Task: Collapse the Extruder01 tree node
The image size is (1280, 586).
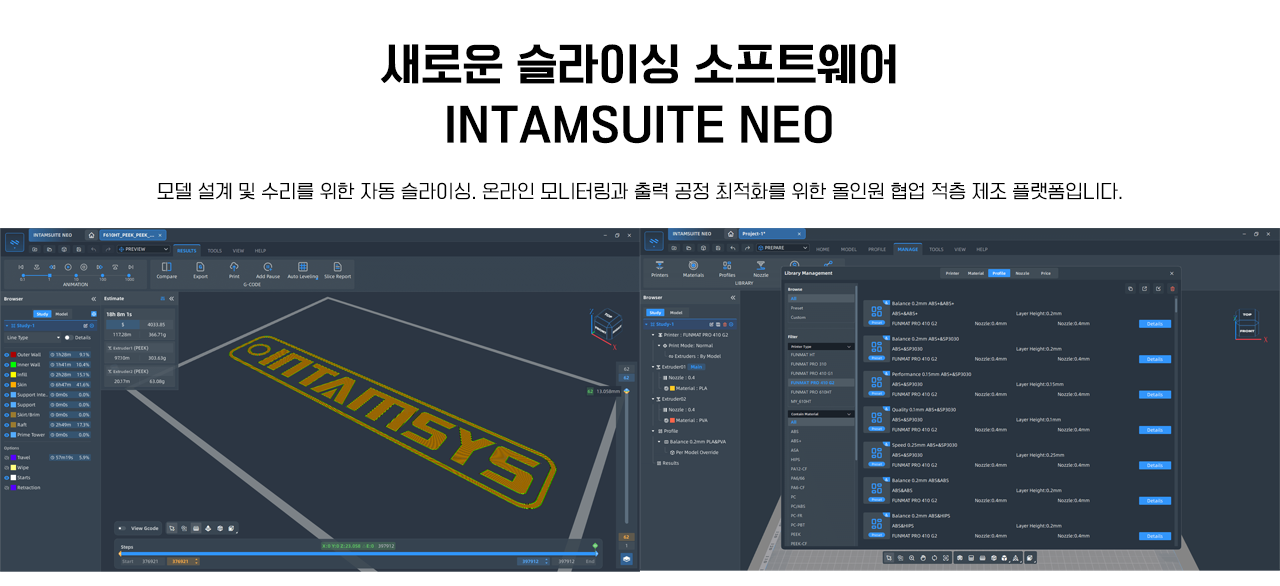Action: [x=653, y=367]
